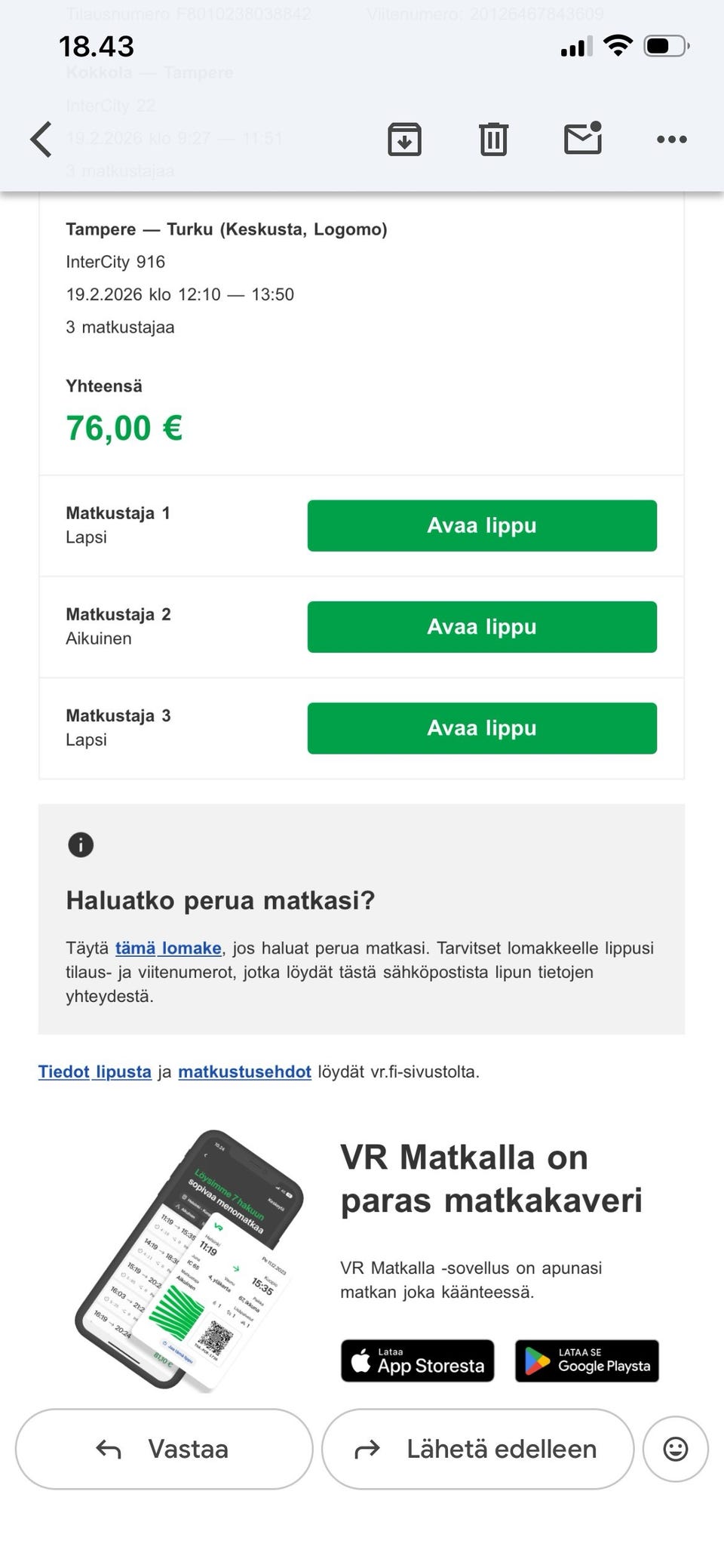Open ticket for Matkustaja 2 Aikuinen
The image size is (724, 1568).
(x=482, y=627)
